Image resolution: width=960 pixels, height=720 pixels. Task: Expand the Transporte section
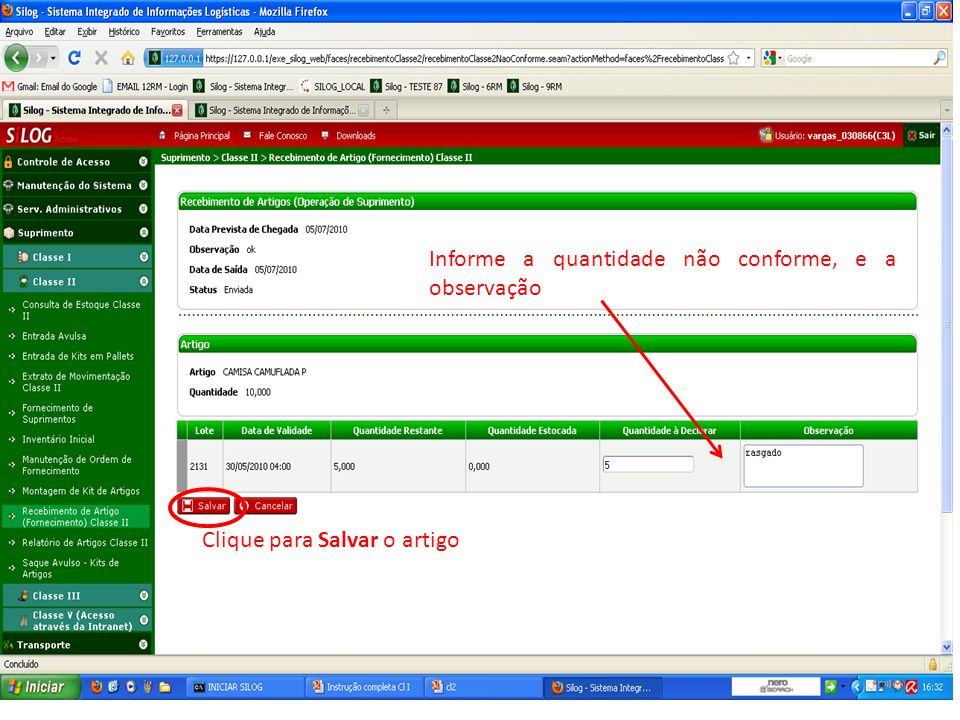(76, 645)
